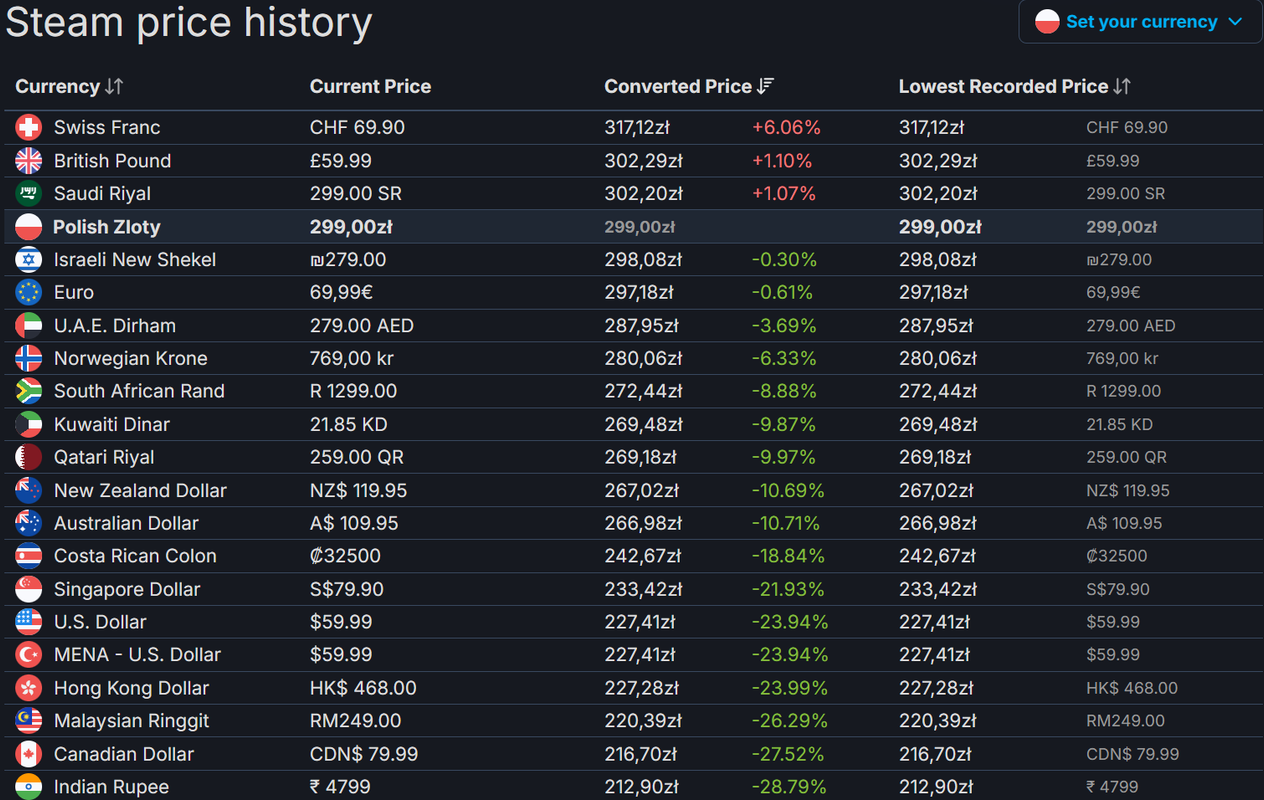Click the MENA - U.S. Dollar flag icon
The image size is (1264, 800).
(29, 655)
